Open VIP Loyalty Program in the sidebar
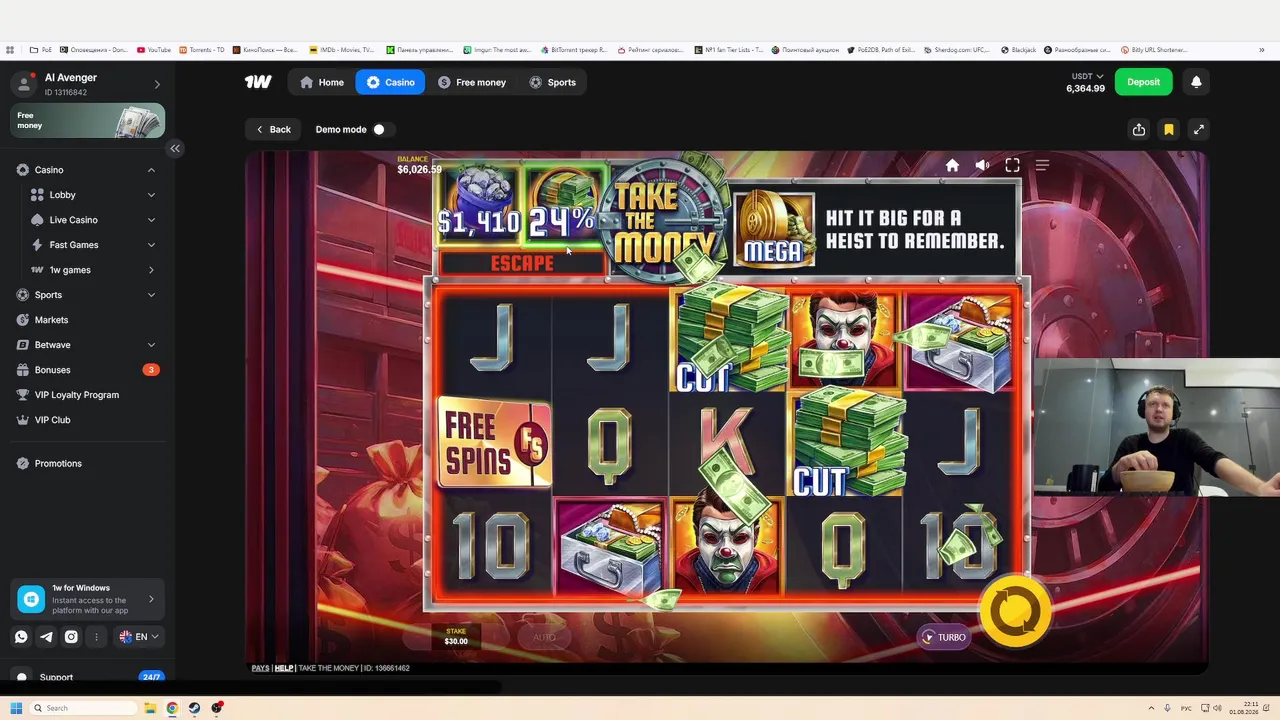Screen dimensions: 1280x720 click(x=77, y=395)
